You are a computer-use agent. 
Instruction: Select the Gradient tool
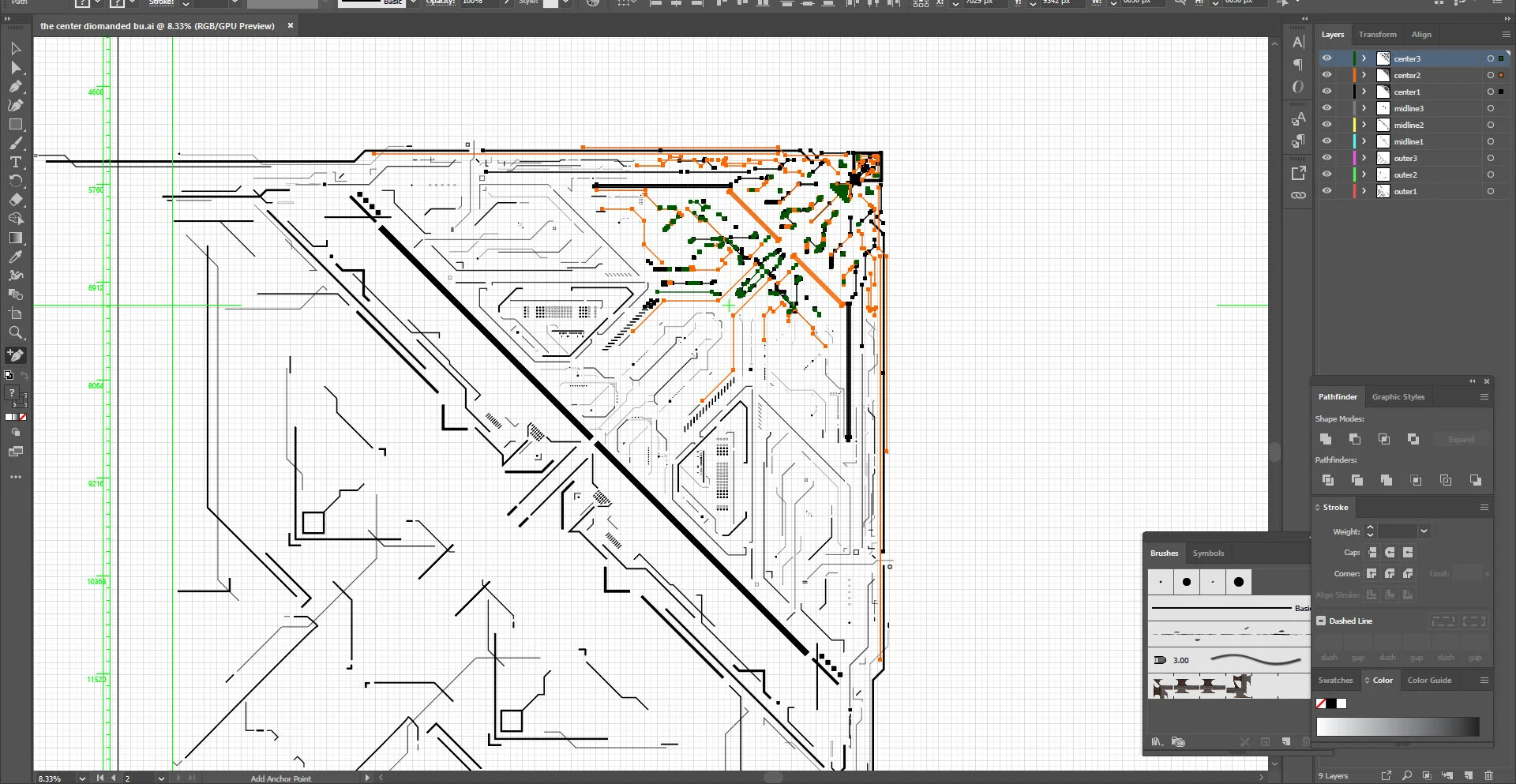pyautogui.click(x=16, y=238)
